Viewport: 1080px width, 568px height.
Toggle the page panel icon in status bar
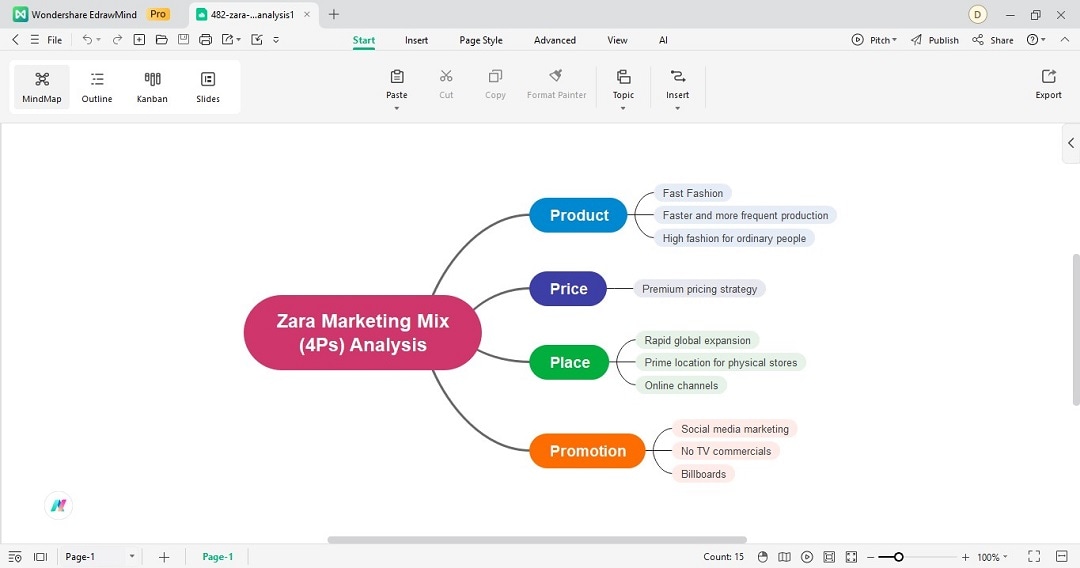41,557
